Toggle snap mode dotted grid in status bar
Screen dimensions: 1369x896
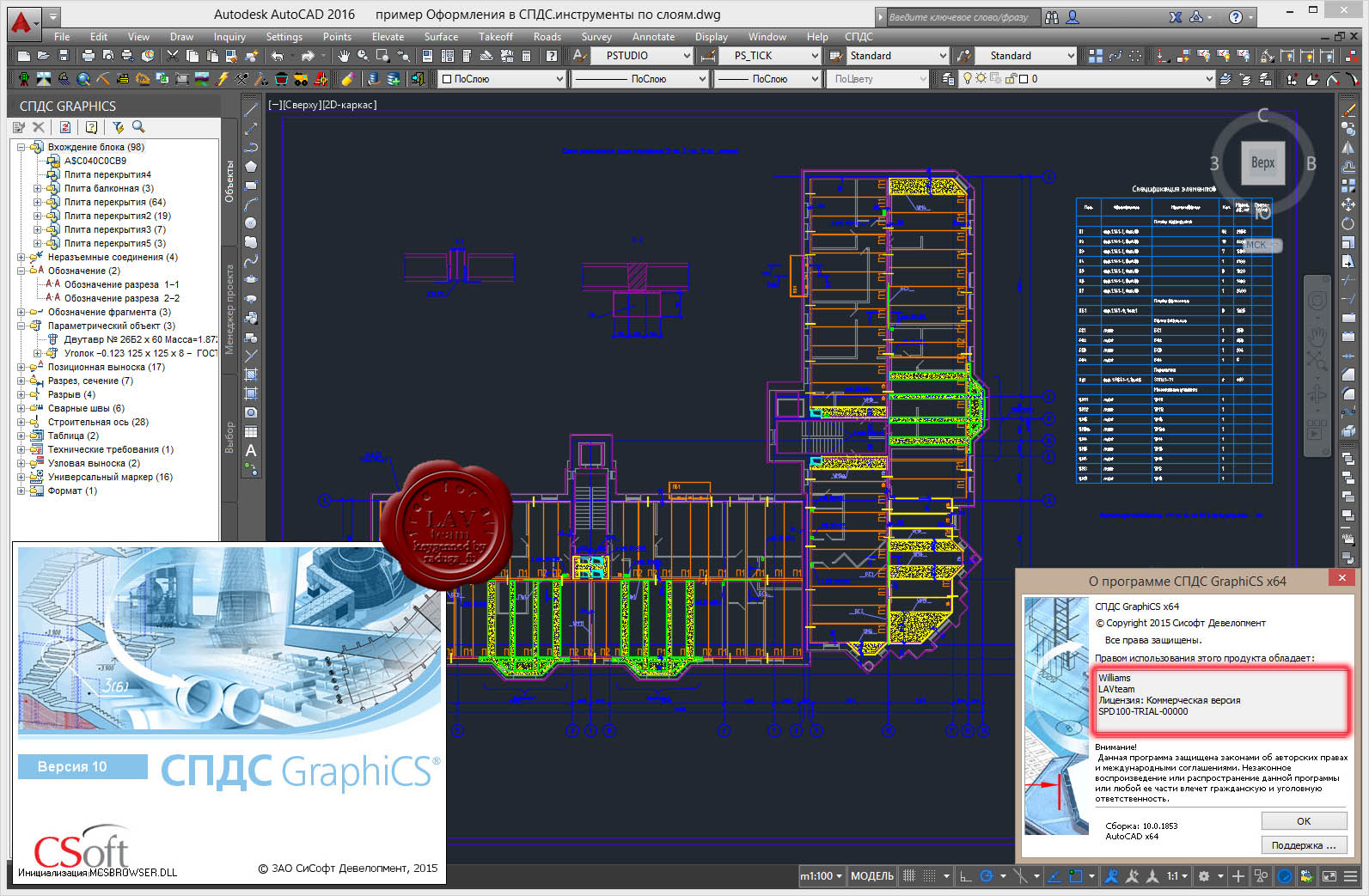pyautogui.click(x=929, y=876)
